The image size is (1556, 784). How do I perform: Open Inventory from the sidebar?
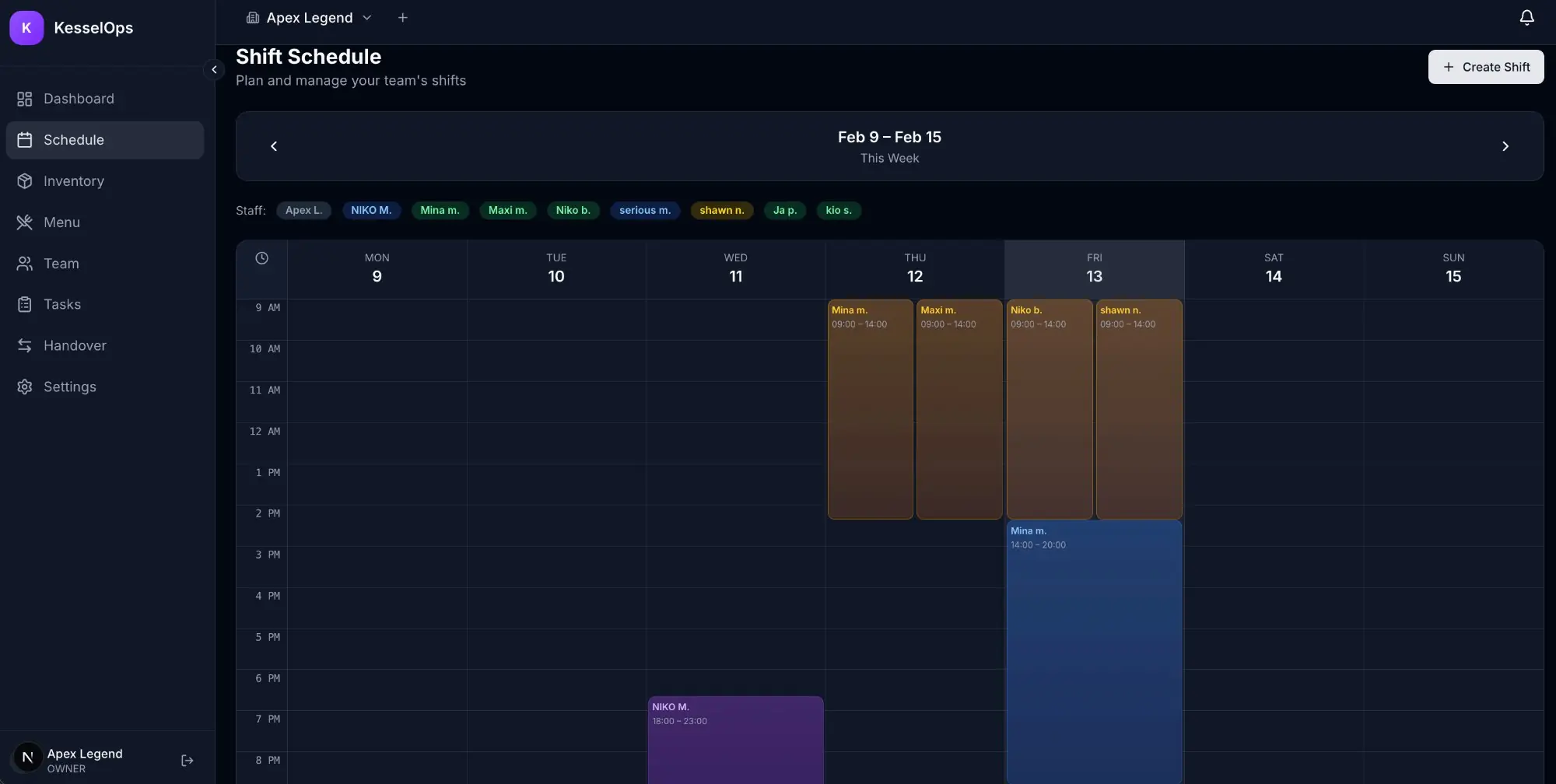(73, 181)
